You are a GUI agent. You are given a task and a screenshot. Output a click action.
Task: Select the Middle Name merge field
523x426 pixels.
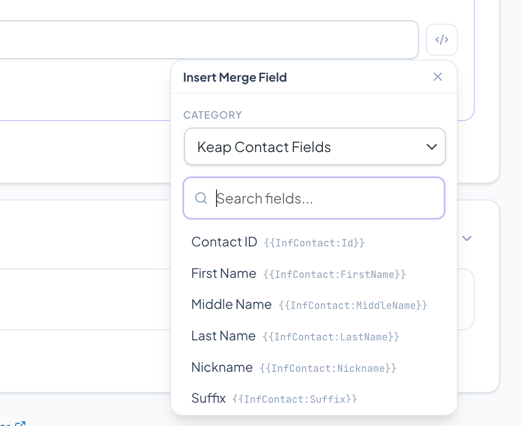coord(314,305)
